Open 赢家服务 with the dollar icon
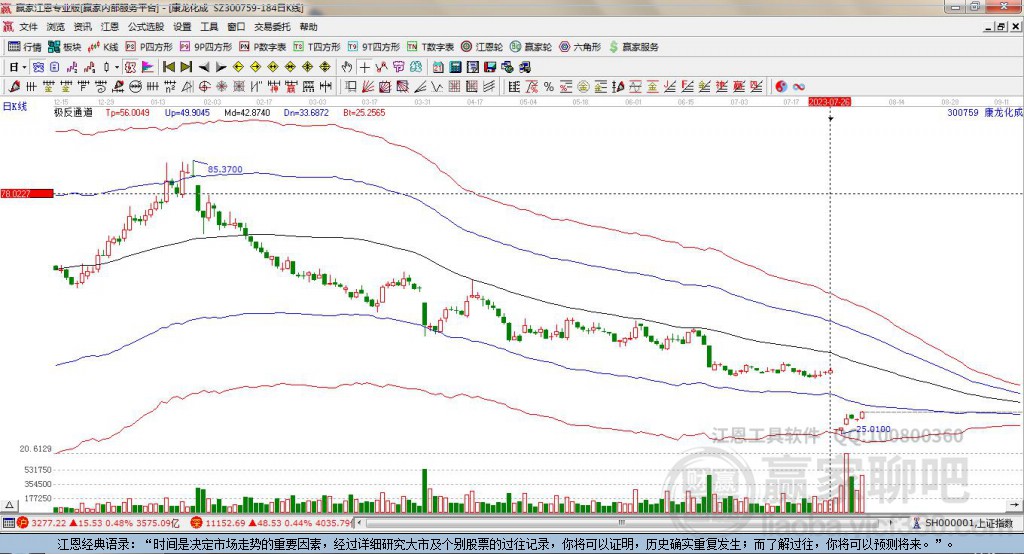Image resolution: width=1024 pixels, height=554 pixels. point(633,47)
